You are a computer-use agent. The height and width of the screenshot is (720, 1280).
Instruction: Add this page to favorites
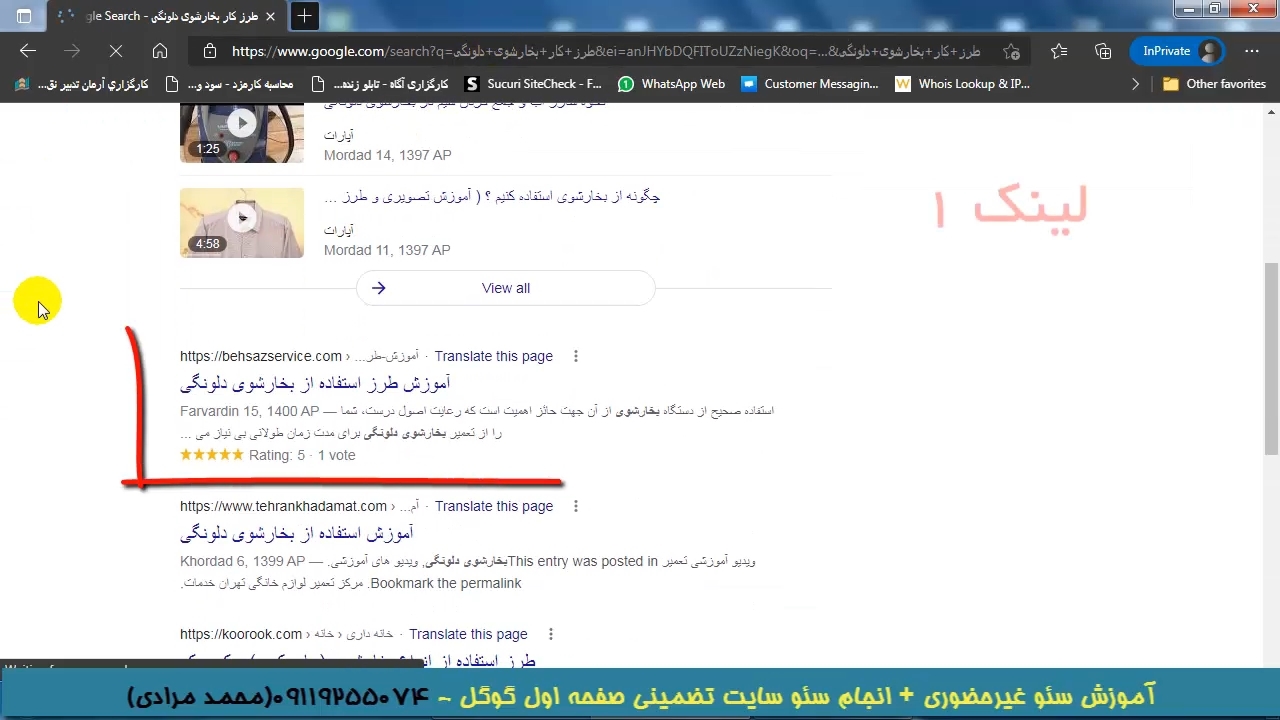[x=1012, y=51]
